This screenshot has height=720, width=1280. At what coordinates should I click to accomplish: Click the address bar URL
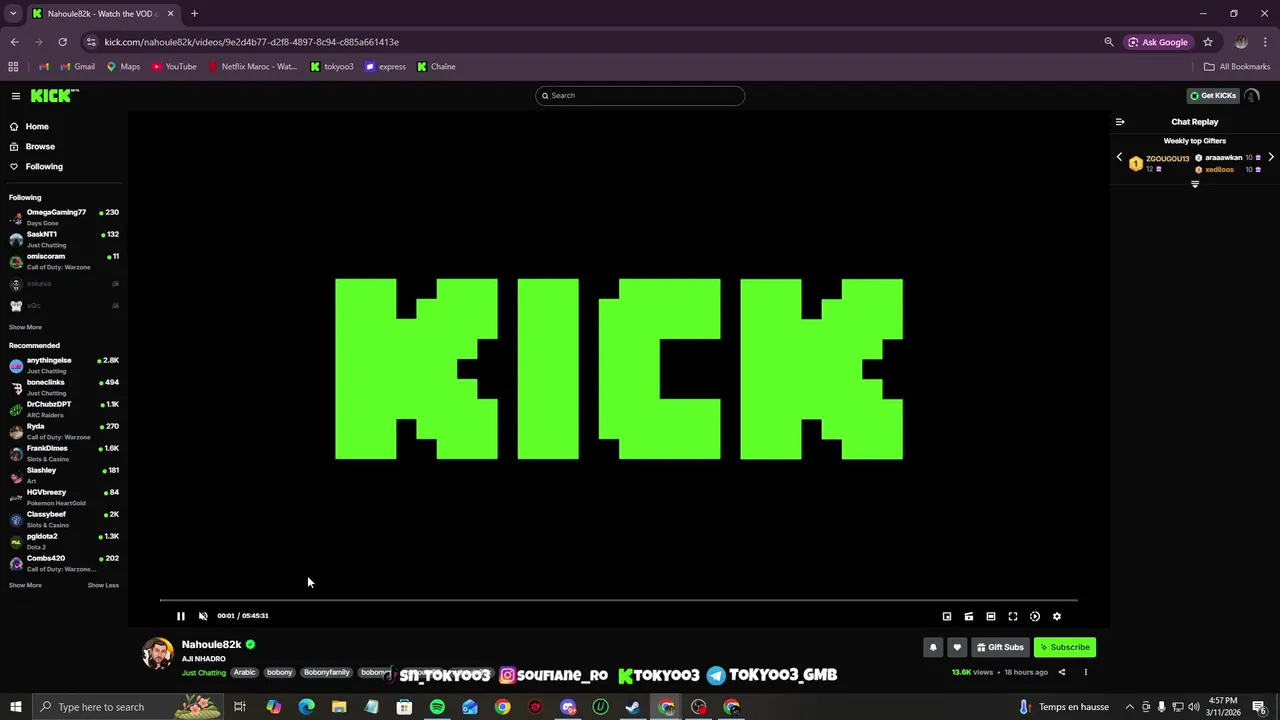[x=252, y=42]
